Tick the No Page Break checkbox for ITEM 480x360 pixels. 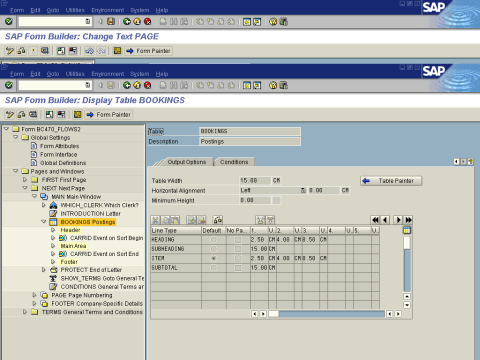pyautogui.click(x=238, y=258)
